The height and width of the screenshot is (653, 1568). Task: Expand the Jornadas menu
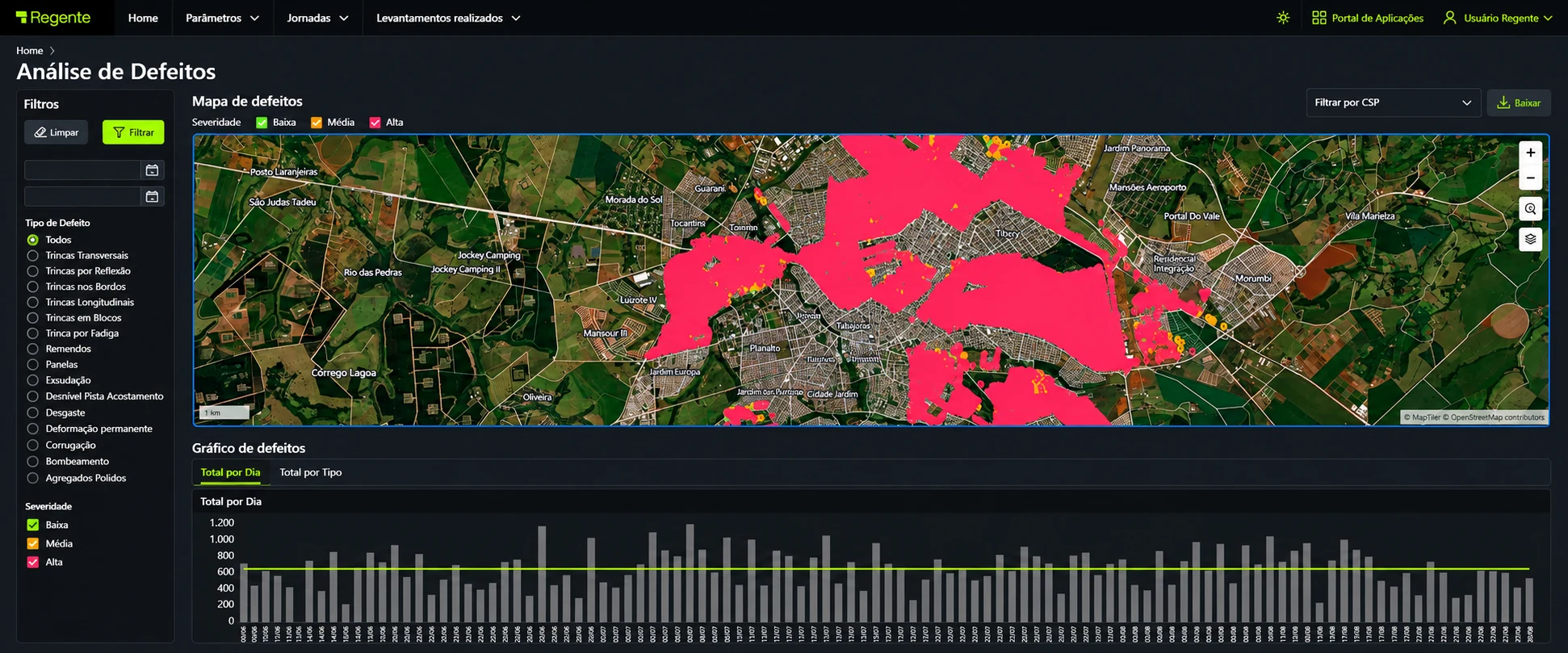point(317,18)
